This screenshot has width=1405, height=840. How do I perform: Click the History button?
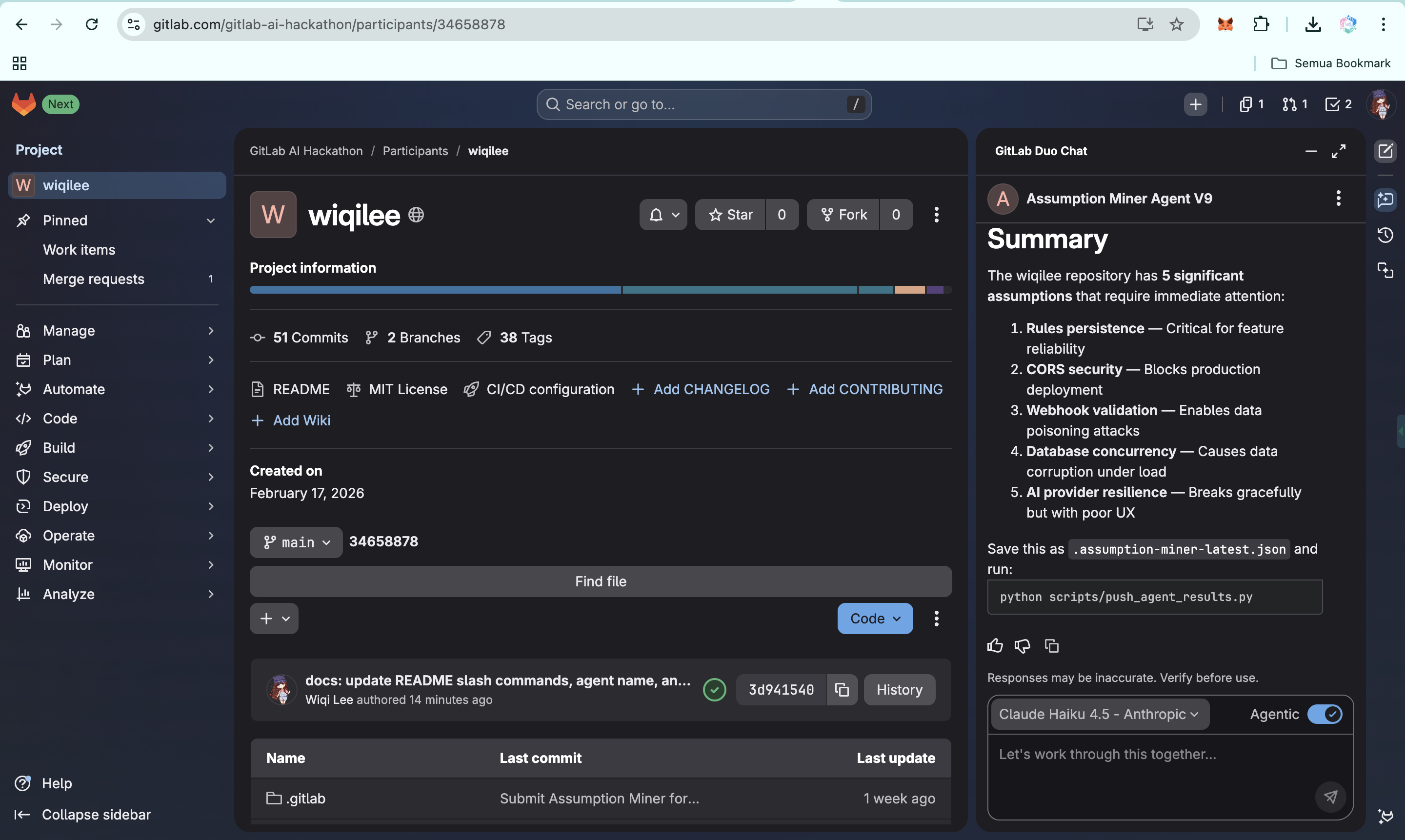click(899, 689)
